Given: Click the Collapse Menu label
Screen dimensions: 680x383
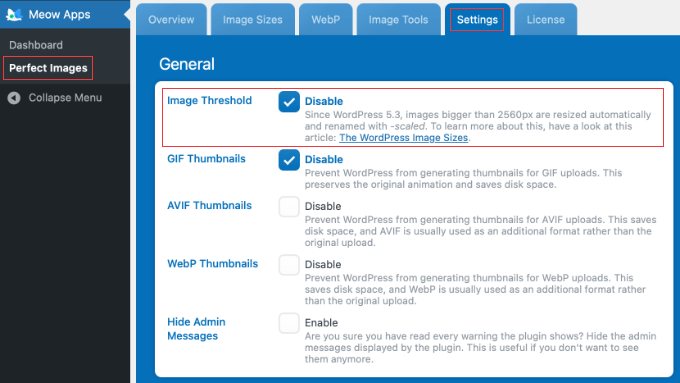Looking at the screenshot, I should (65, 98).
